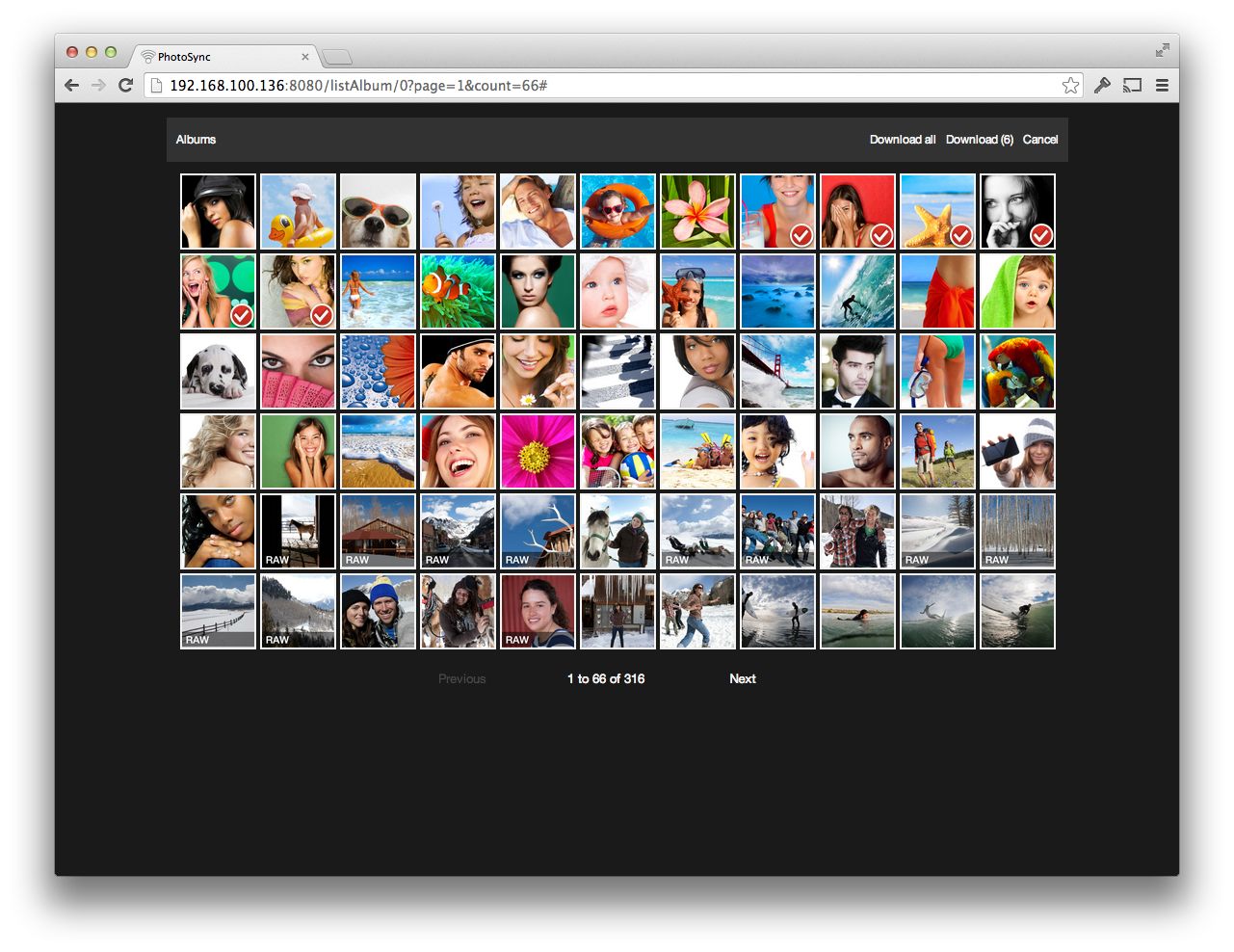Select the rubber duck baby photo

[x=298, y=211]
